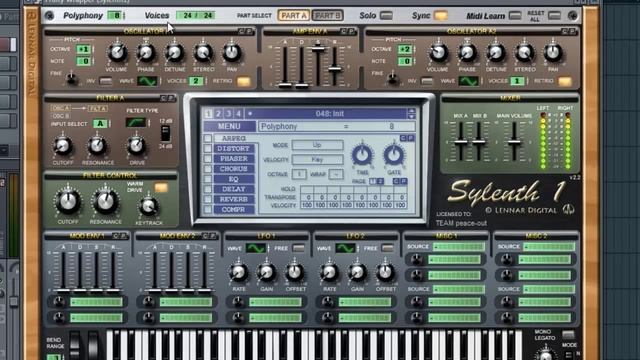Open the PHASER effect tab
The width and height of the screenshot is (640, 360).
pyautogui.click(x=234, y=159)
